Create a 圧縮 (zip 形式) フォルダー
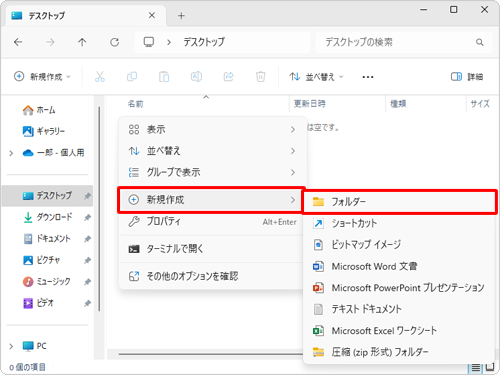The image size is (500, 375). point(399,352)
